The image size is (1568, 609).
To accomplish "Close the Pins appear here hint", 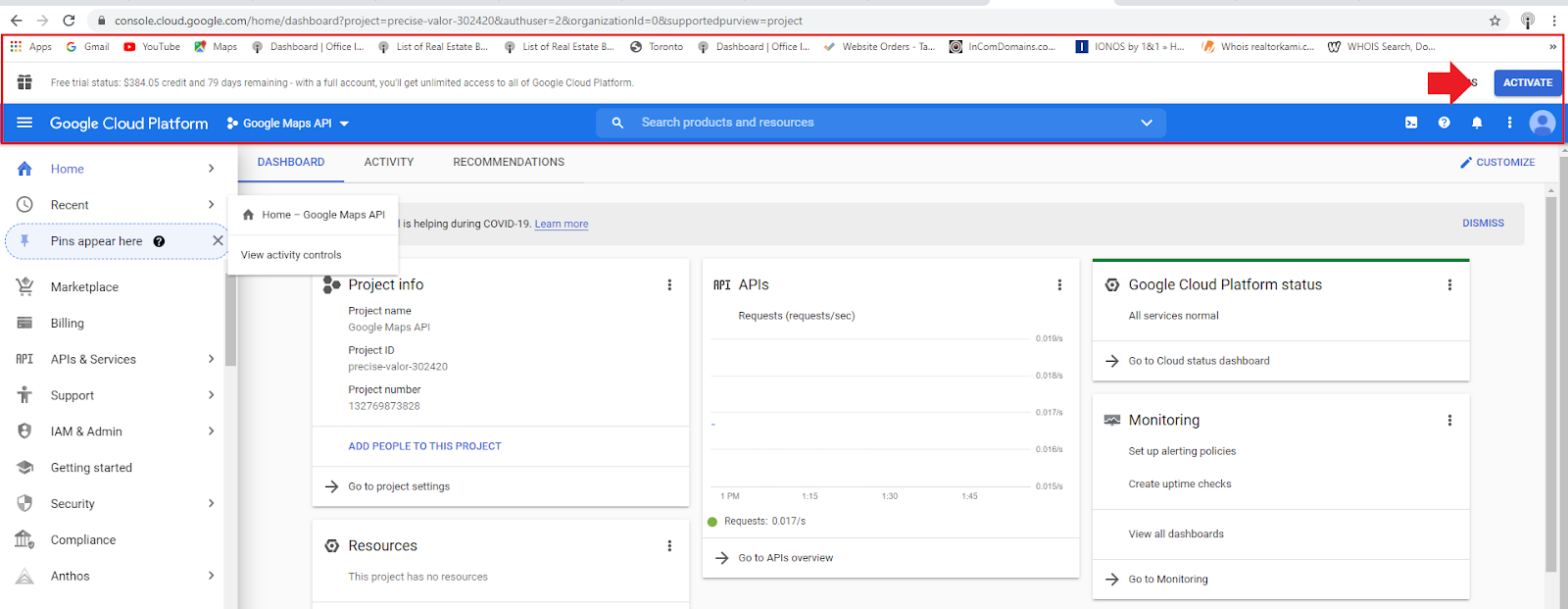I will tap(218, 240).
